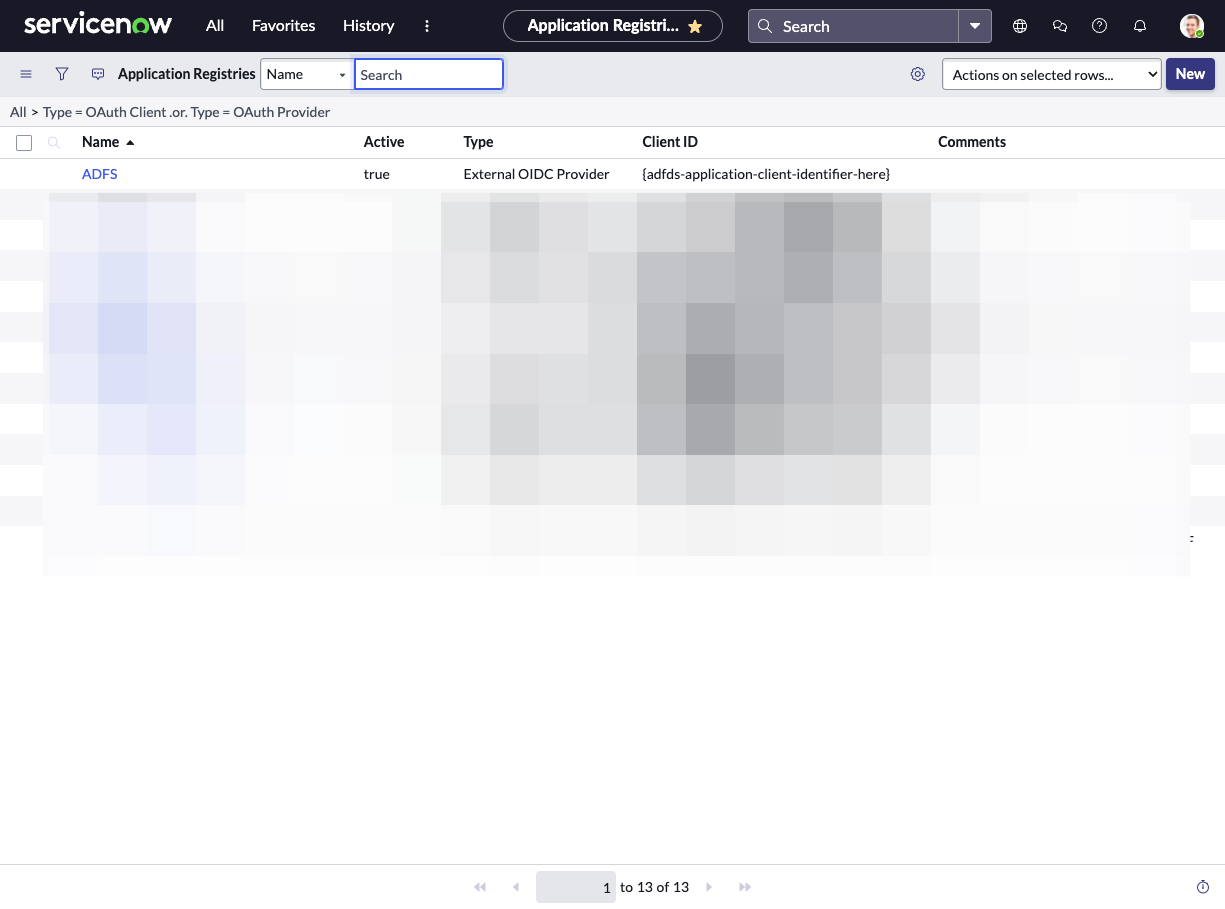
Task: Open the help question mark icon
Action: pos(1100,26)
